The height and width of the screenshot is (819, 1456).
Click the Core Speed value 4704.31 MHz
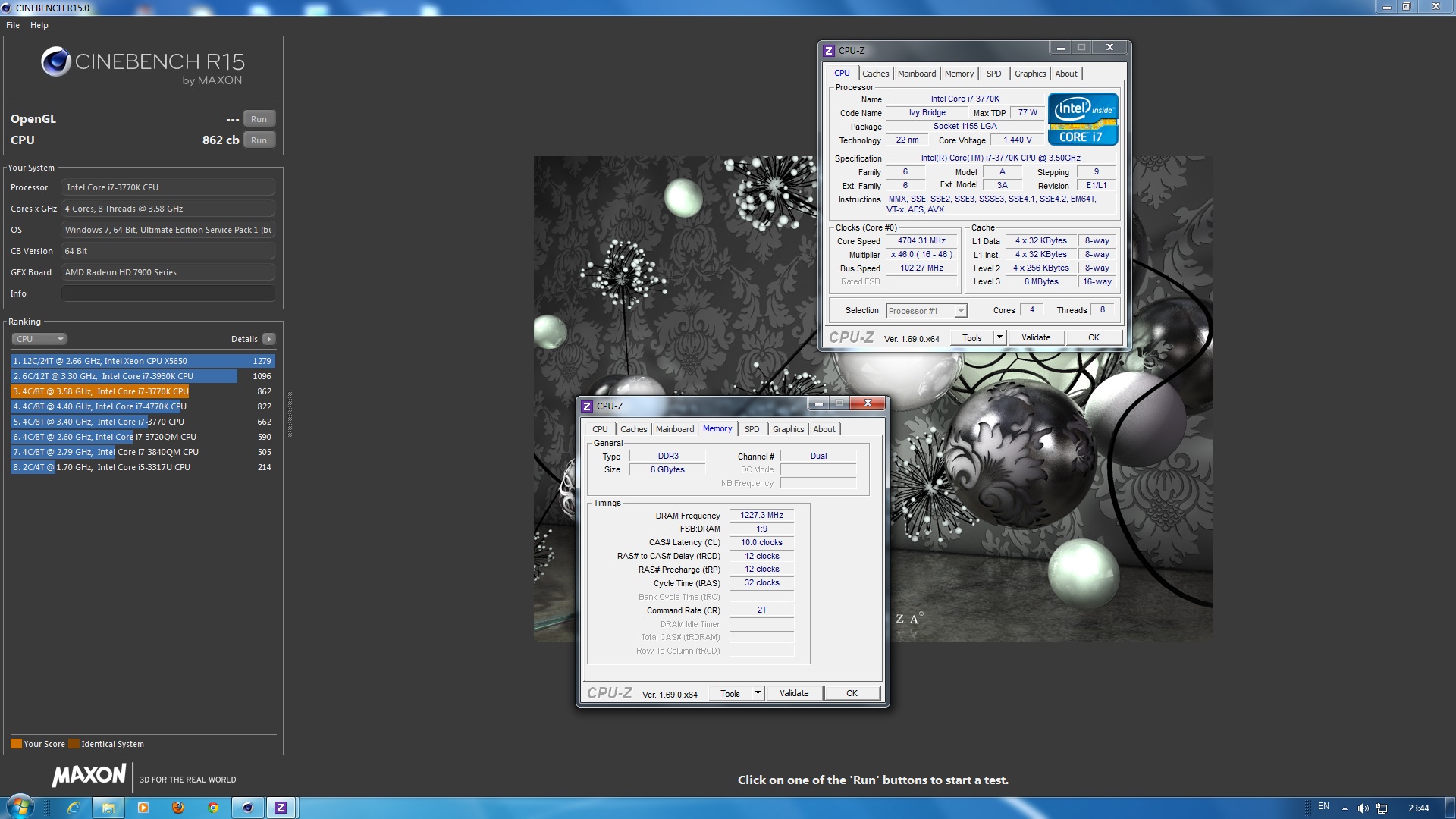[921, 241]
